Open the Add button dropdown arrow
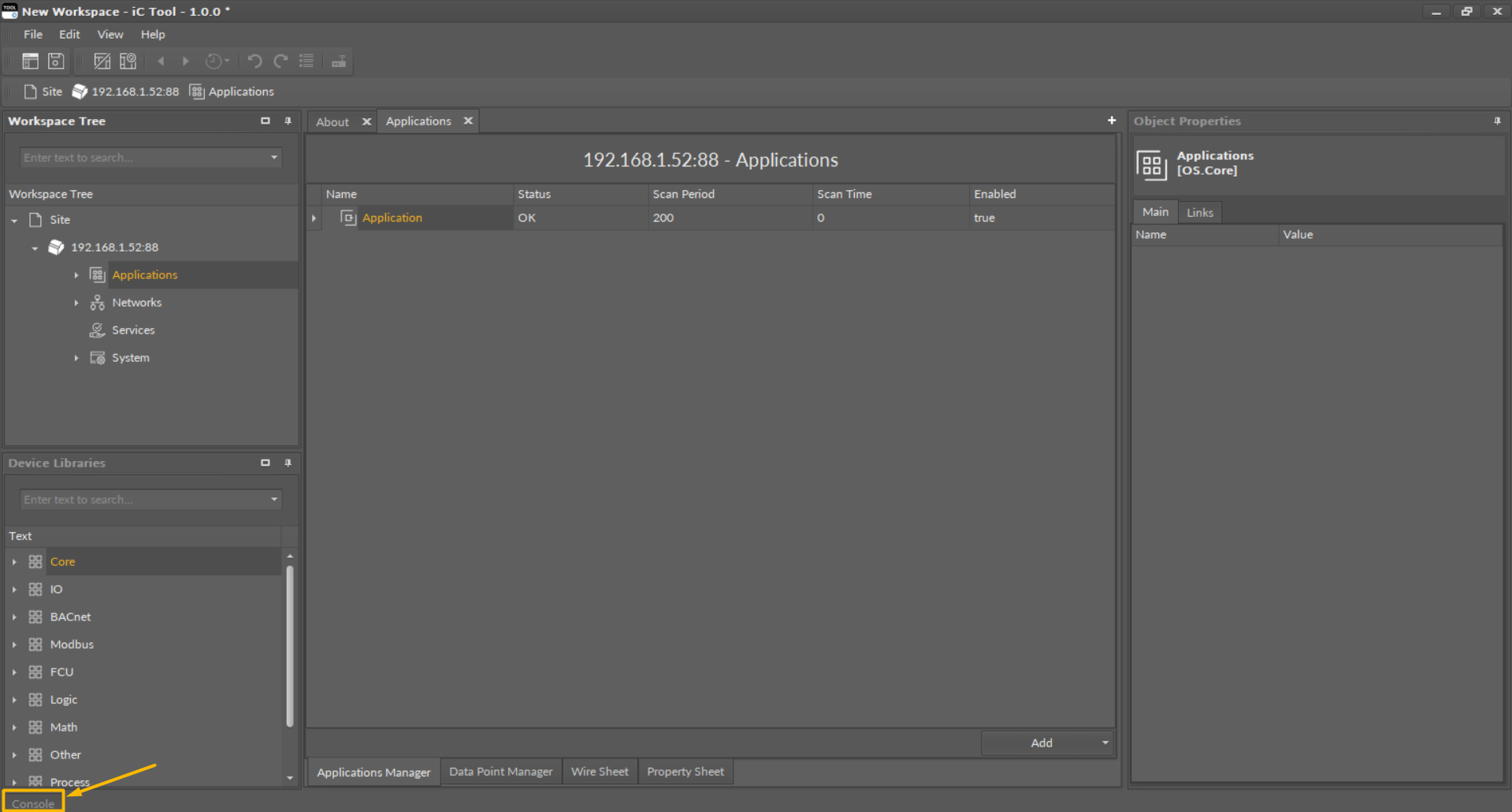 coord(1105,742)
